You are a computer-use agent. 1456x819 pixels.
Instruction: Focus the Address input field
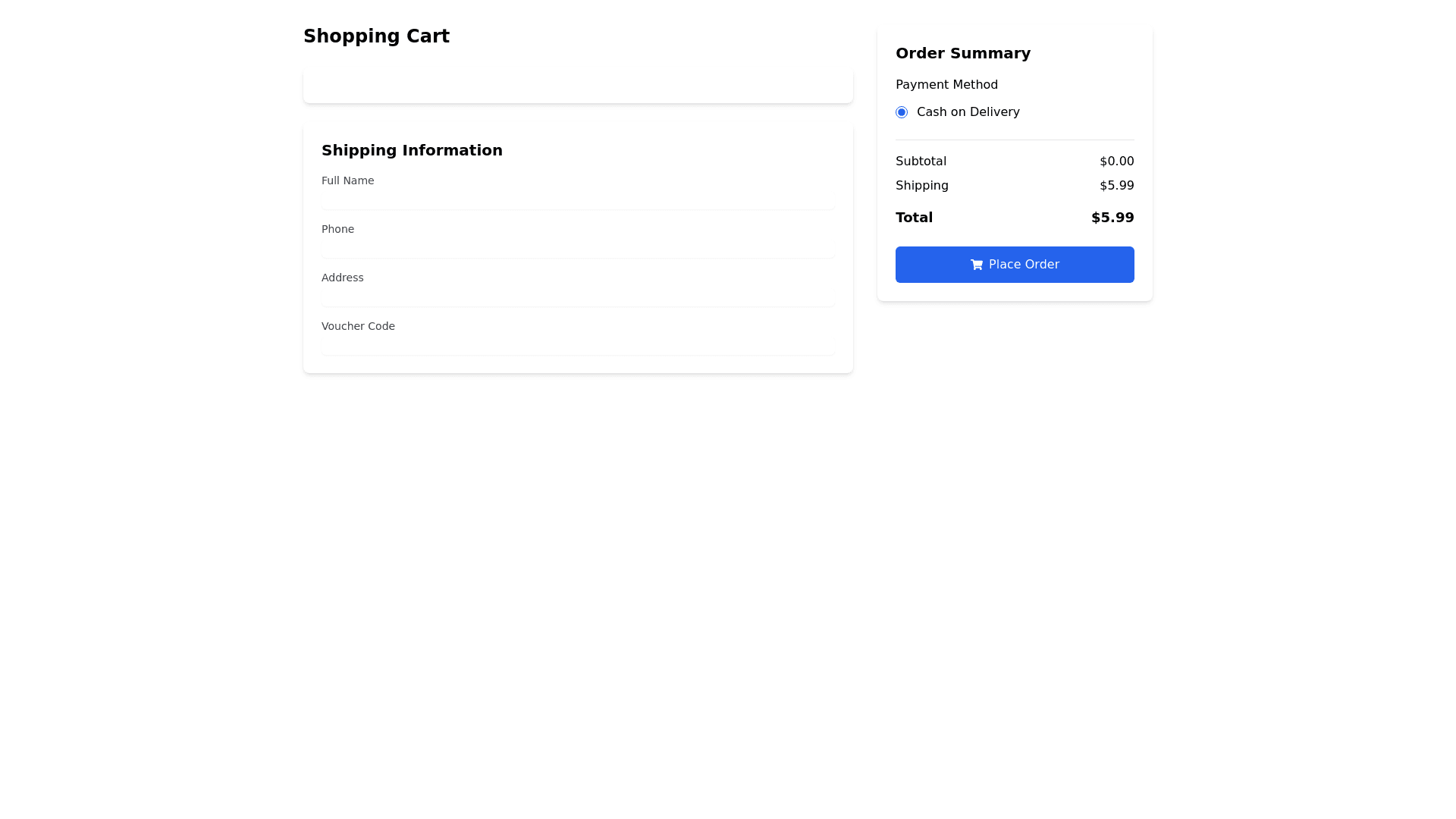(578, 297)
